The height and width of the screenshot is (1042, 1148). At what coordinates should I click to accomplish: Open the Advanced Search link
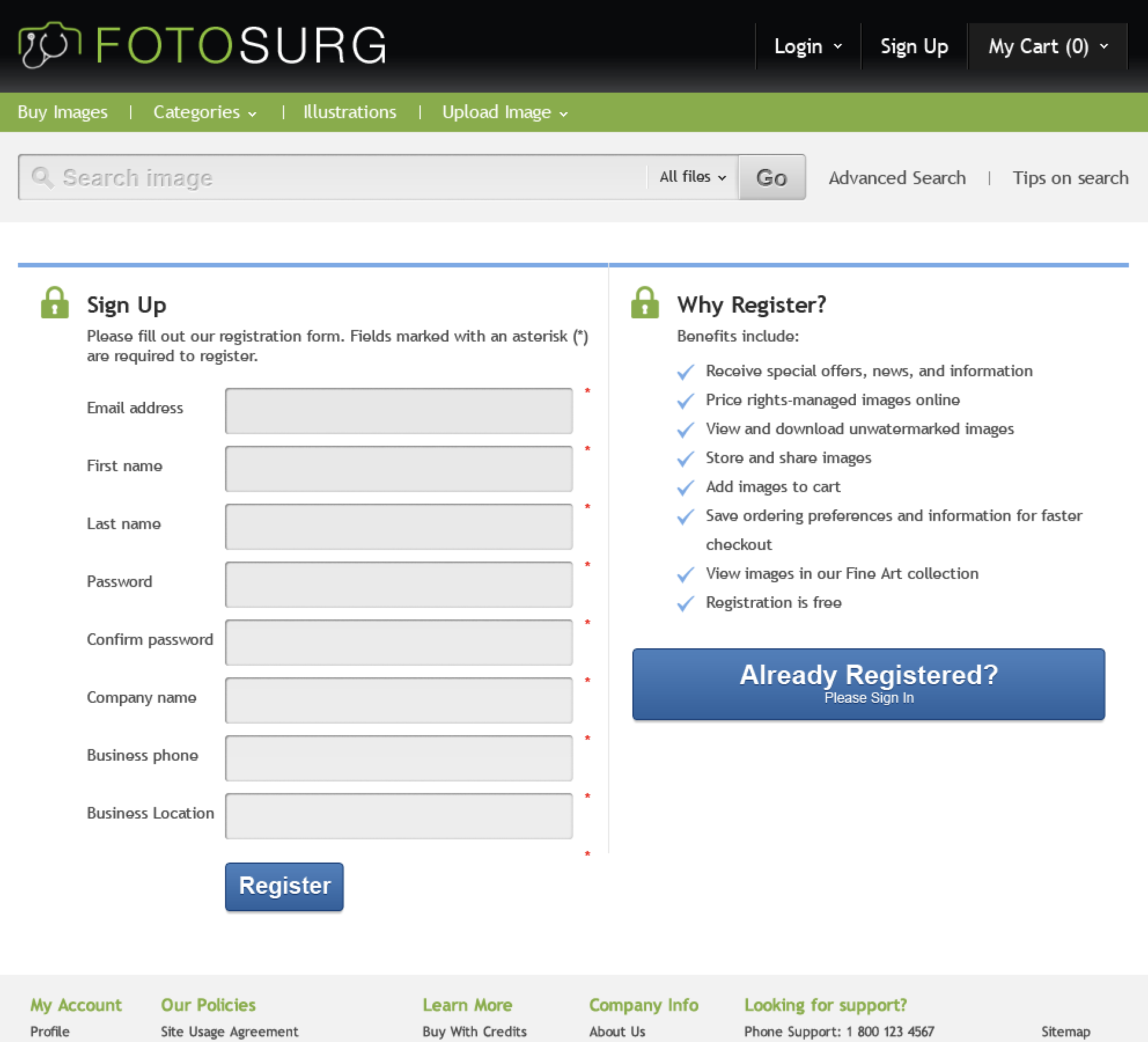(897, 178)
